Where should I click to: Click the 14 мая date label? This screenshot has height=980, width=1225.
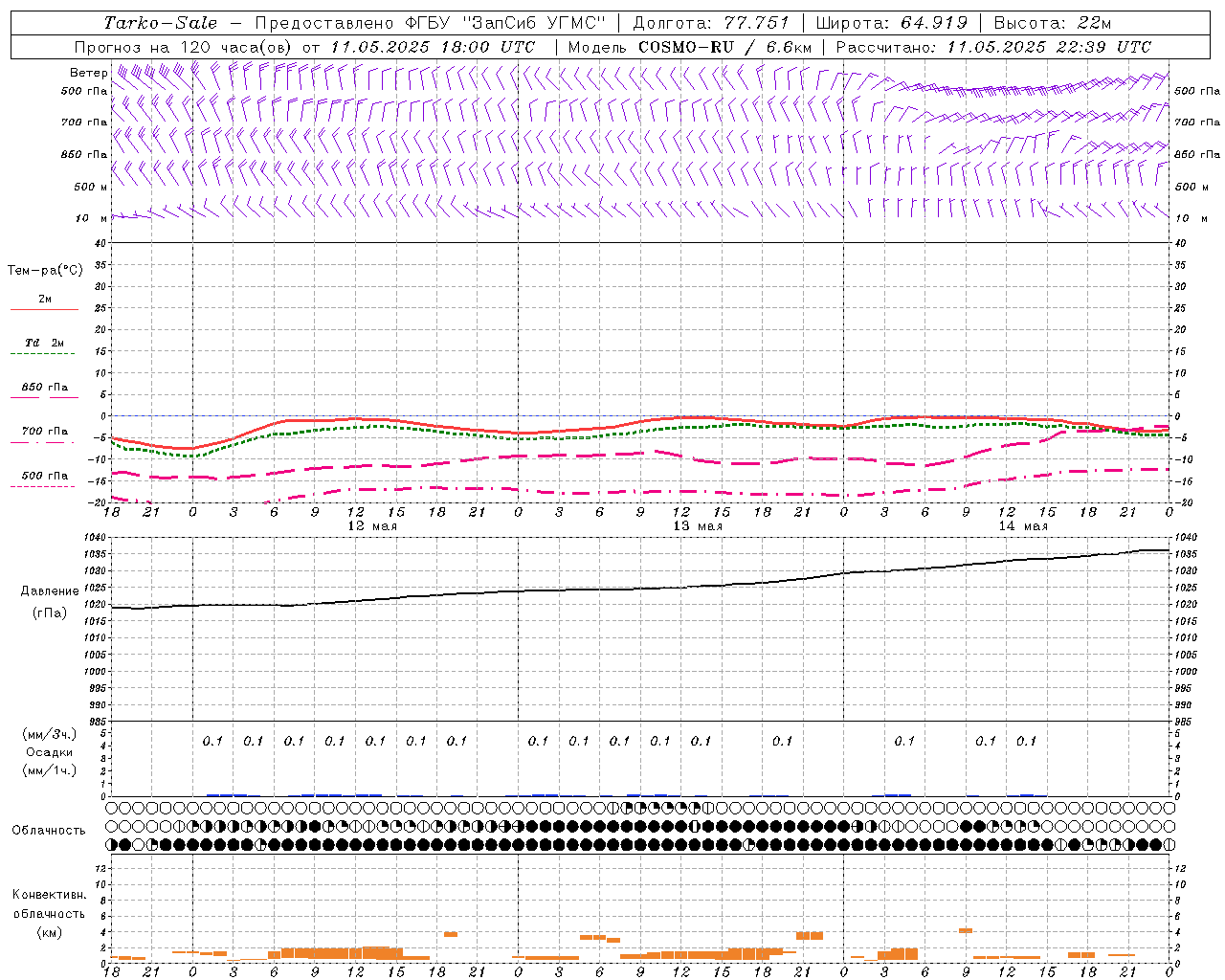[1023, 526]
